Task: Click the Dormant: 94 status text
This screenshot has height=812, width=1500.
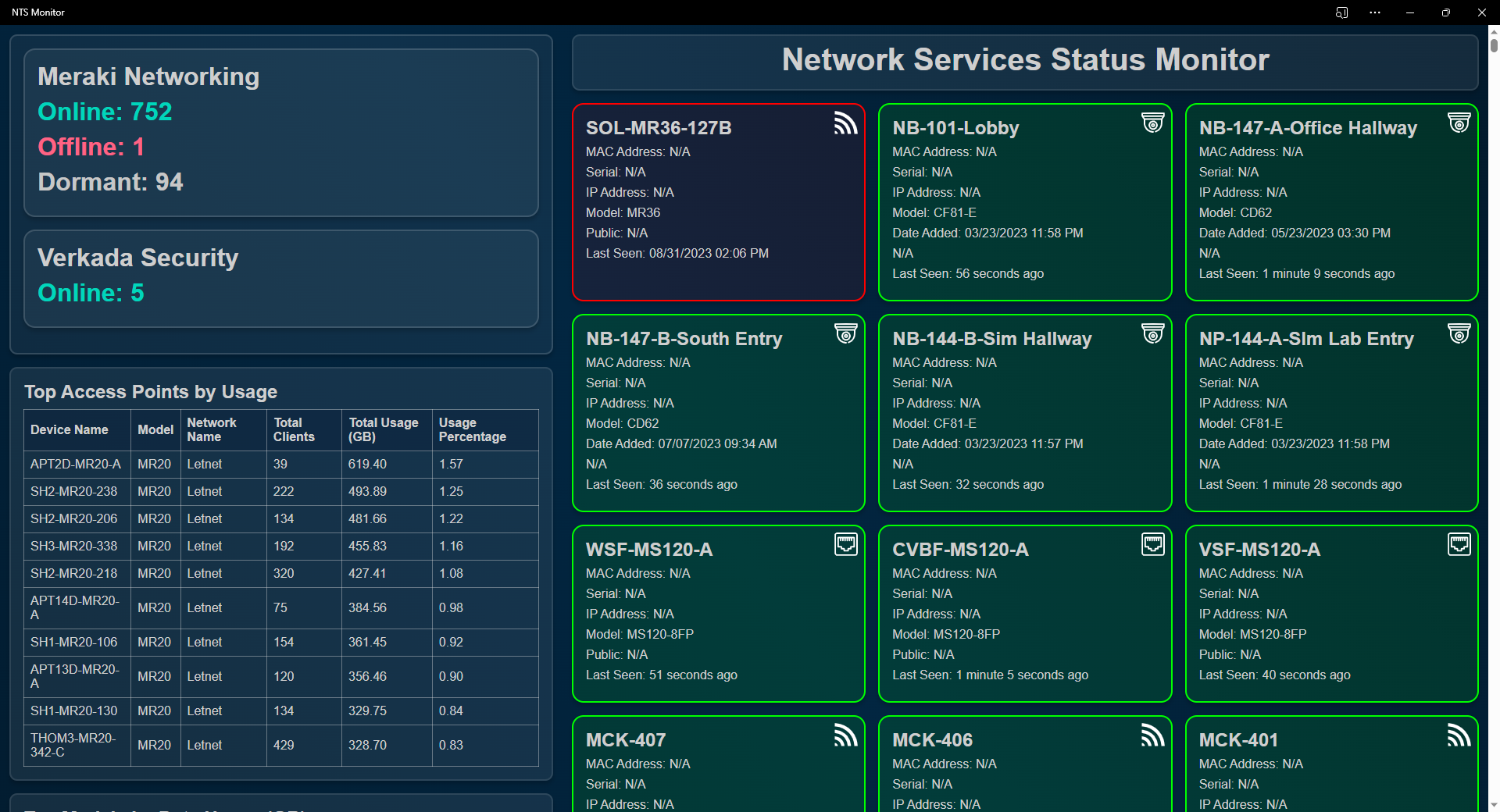Action: (x=110, y=182)
